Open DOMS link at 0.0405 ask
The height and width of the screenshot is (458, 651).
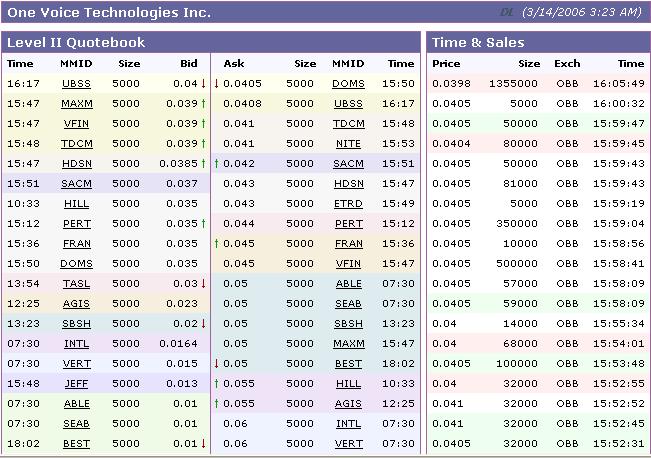click(348, 83)
